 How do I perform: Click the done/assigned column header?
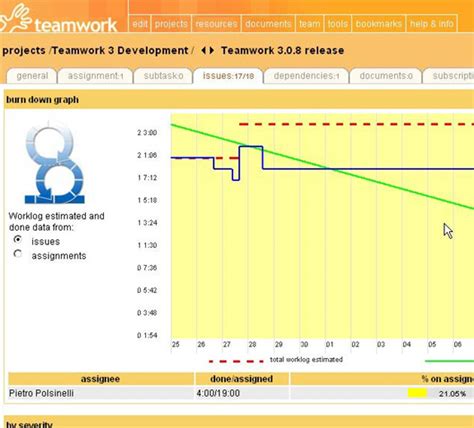(x=242, y=379)
